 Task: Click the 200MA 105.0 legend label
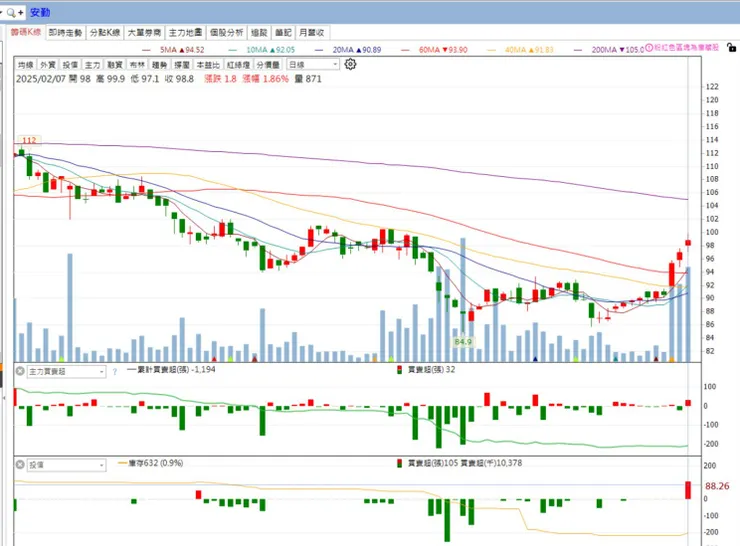point(618,50)
